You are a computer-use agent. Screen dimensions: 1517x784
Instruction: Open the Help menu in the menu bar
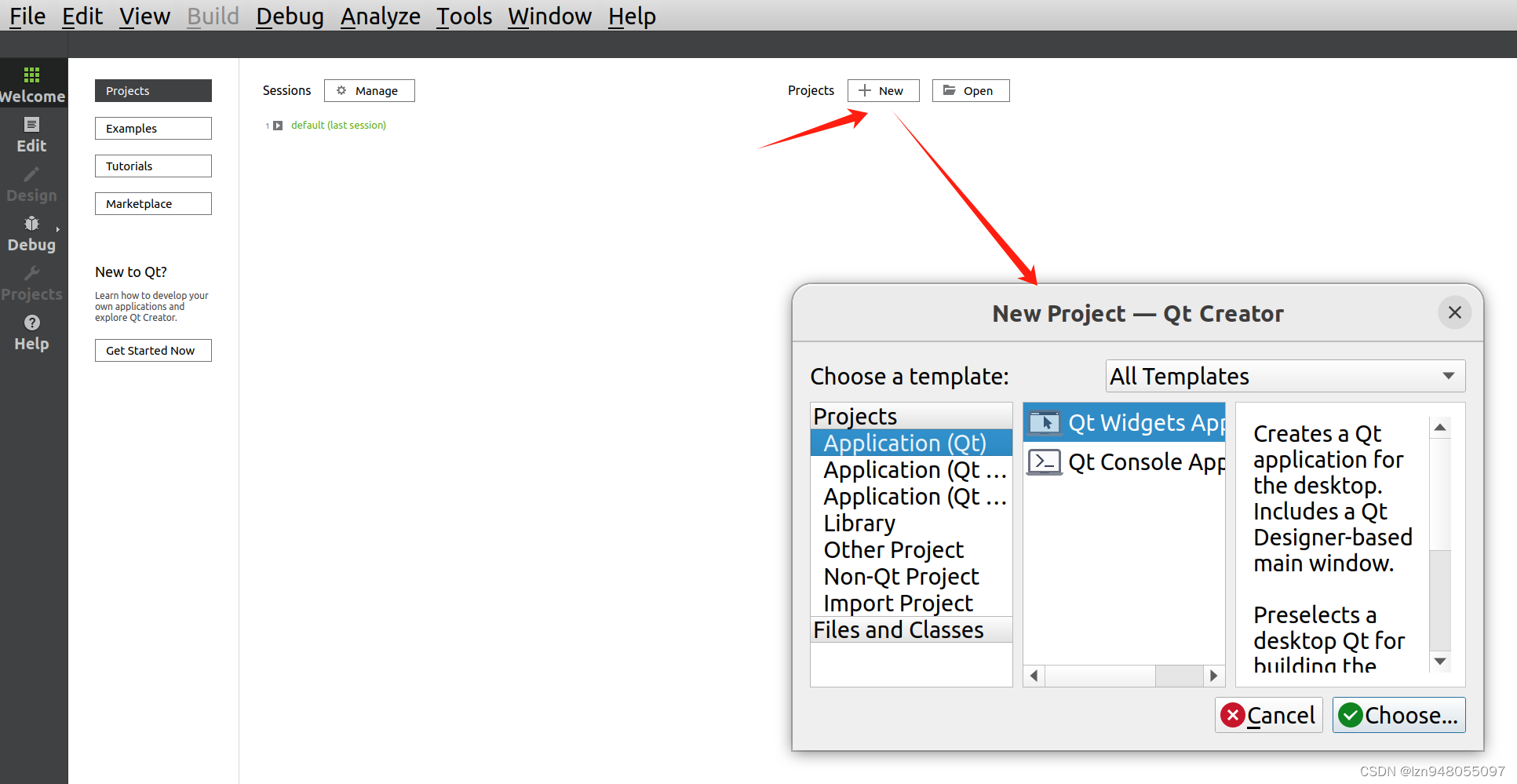point(632,16)
